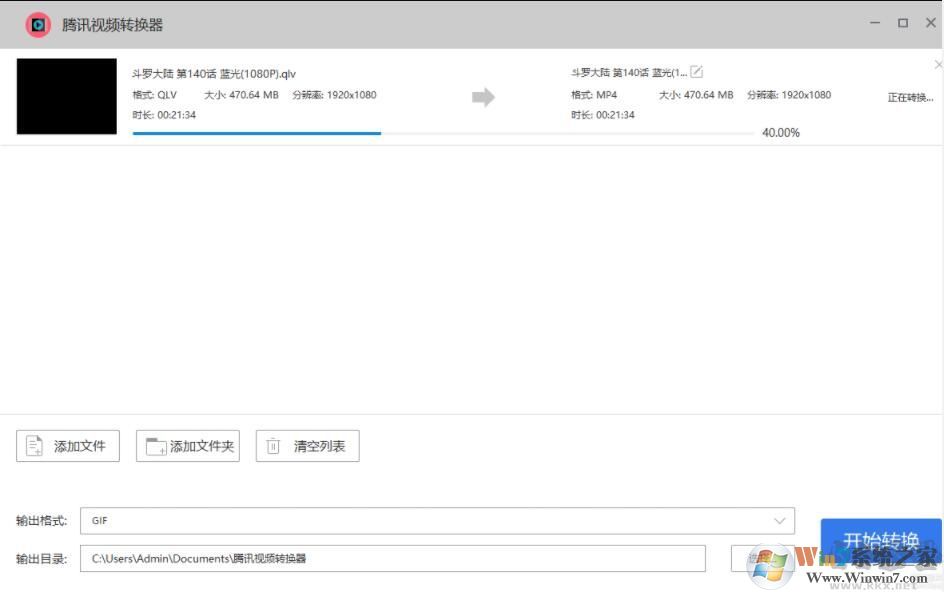Click the 斗罗大陆 第140话 filename
The width and height of the screenshot is (944, 592).
(213, 73)
